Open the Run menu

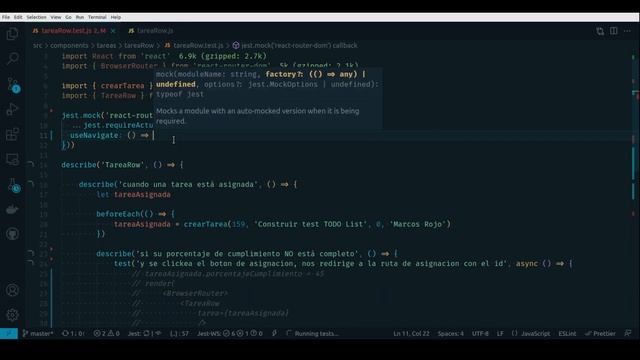click(80, 17)
